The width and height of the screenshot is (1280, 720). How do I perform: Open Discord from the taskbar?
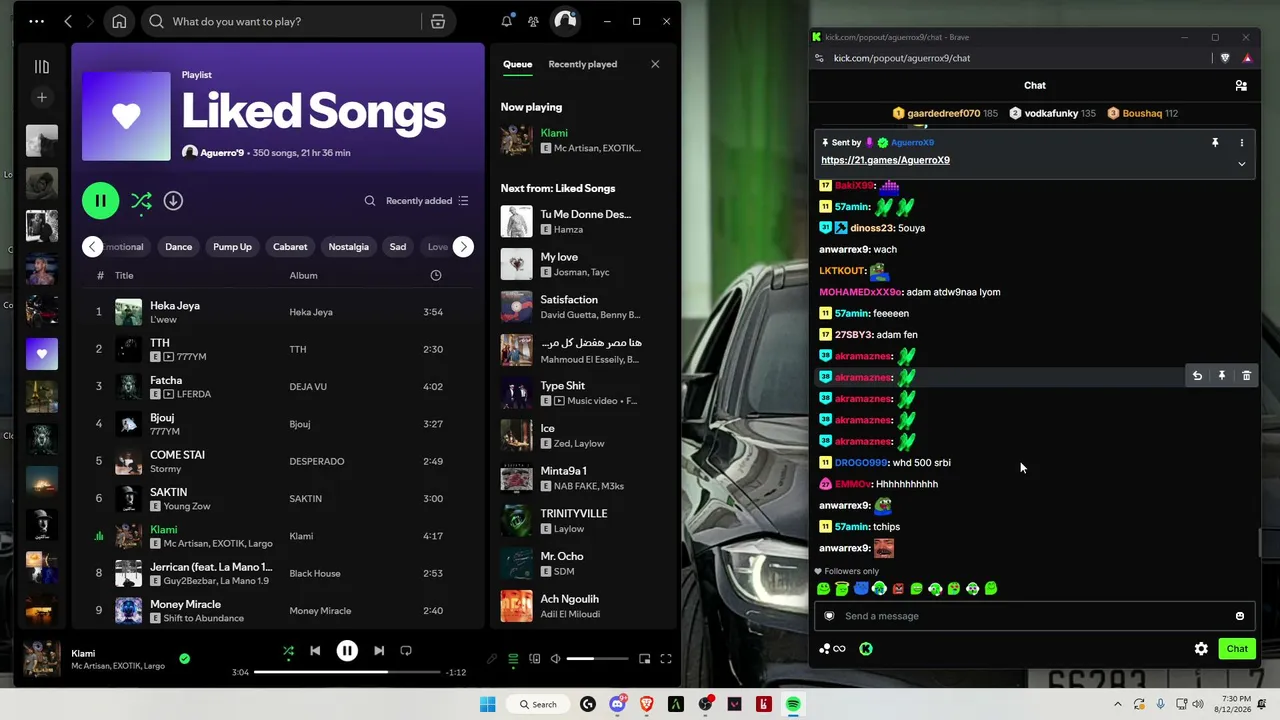[x=617, y=704]
